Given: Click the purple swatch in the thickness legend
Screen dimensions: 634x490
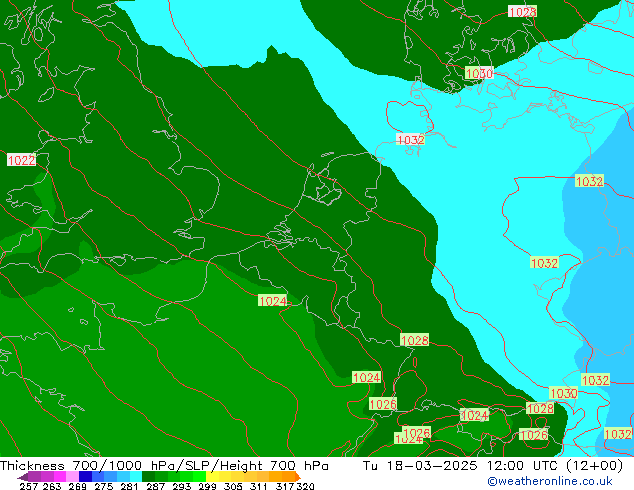Looking at the screenshot, I should click(34, 476).
